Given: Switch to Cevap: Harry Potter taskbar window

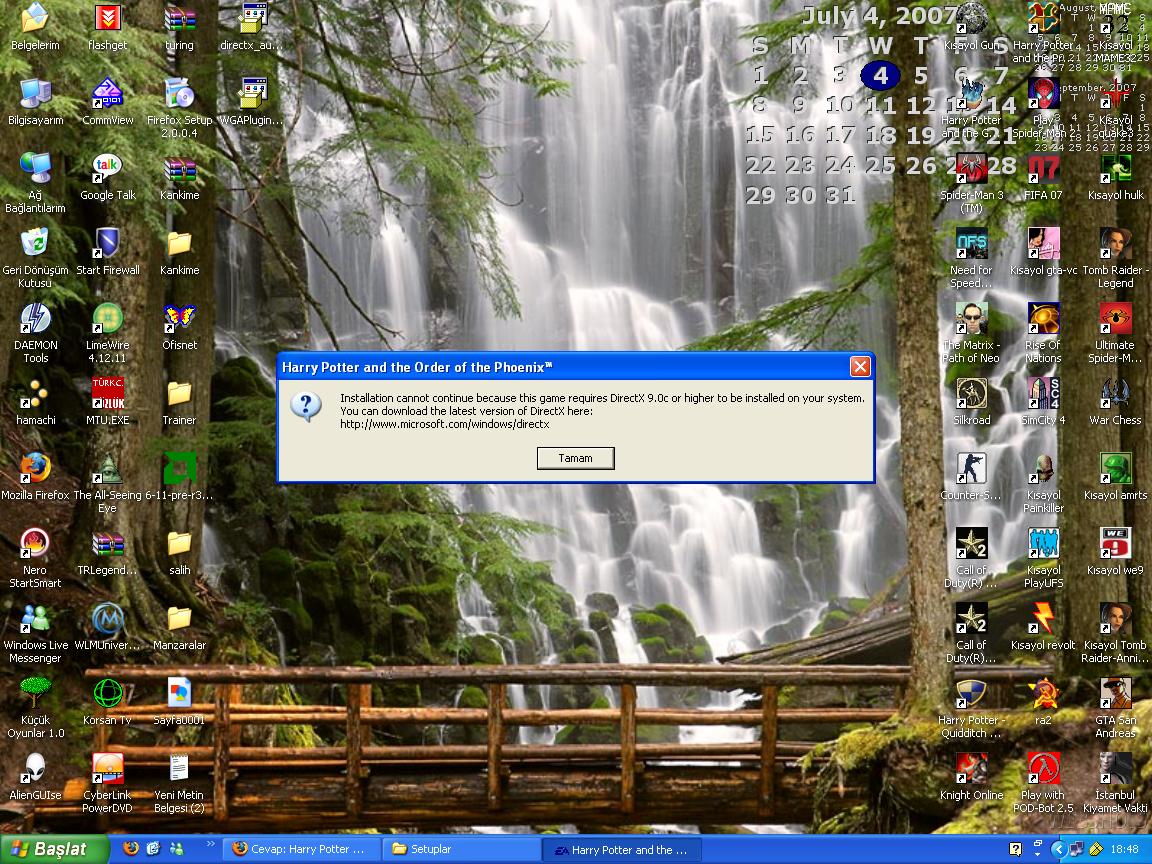Looking at the screenshot, I should (302, 849).
